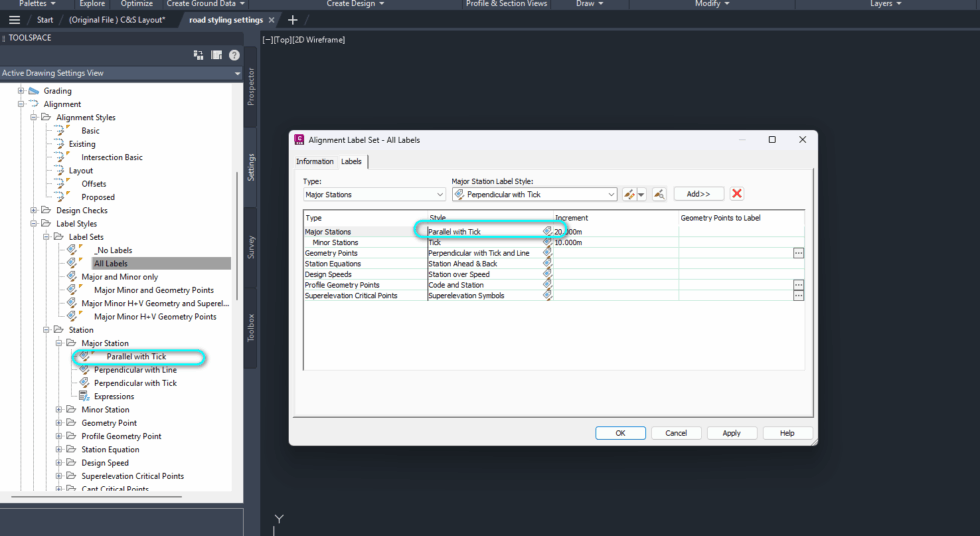The width and height of the screenshot is (980, 536).
Task: Open the arrow beside the edit style icon
Action: (641, 194)
